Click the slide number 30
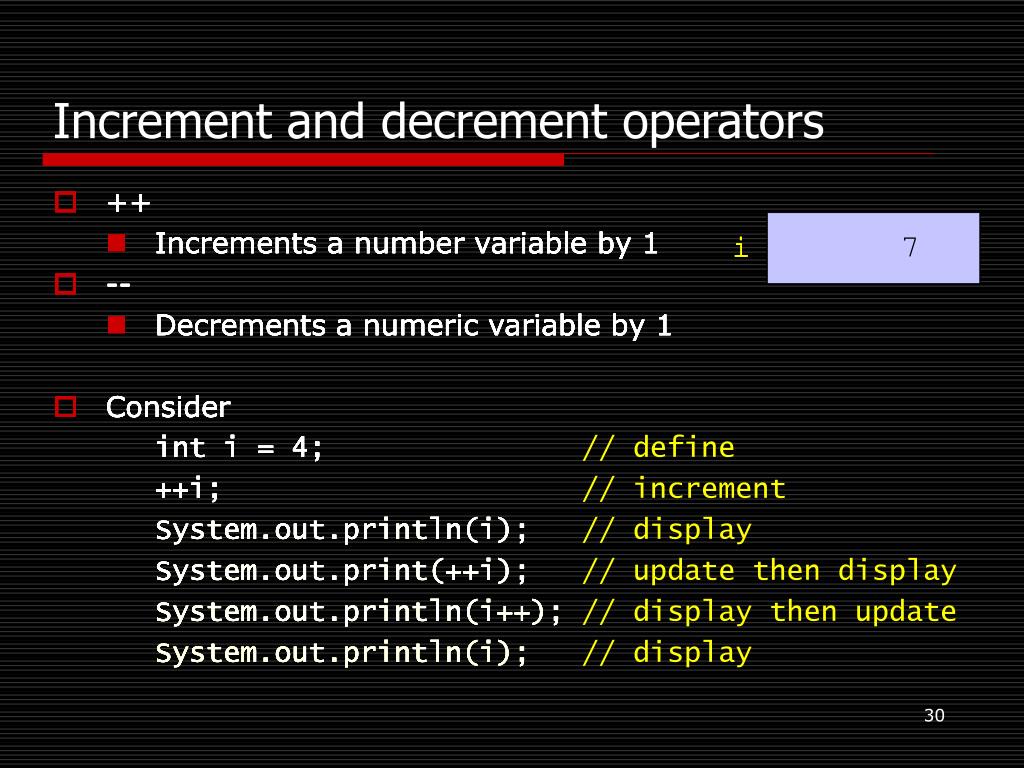This screenshot has height=768, width=1024. click(934, 715)
